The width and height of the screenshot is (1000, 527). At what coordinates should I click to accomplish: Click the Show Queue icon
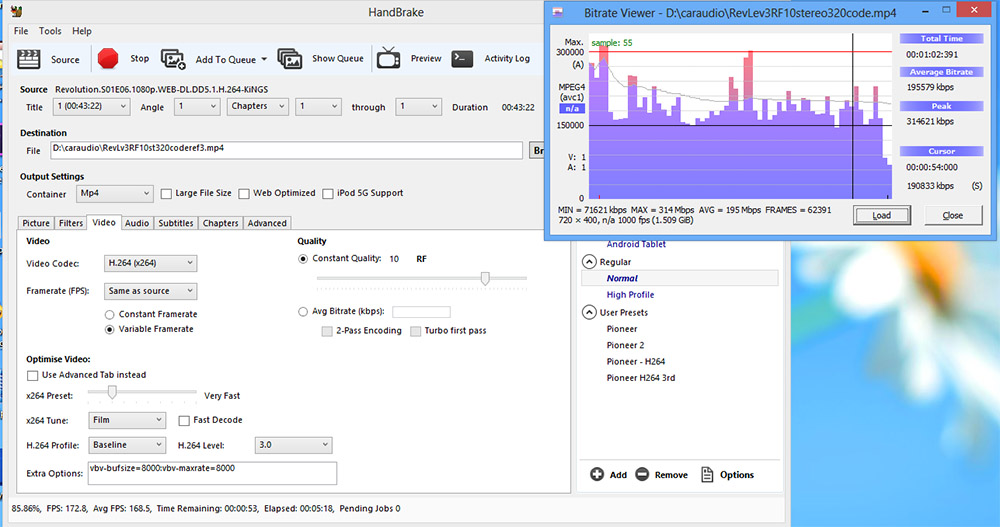[x=290, y=59]
